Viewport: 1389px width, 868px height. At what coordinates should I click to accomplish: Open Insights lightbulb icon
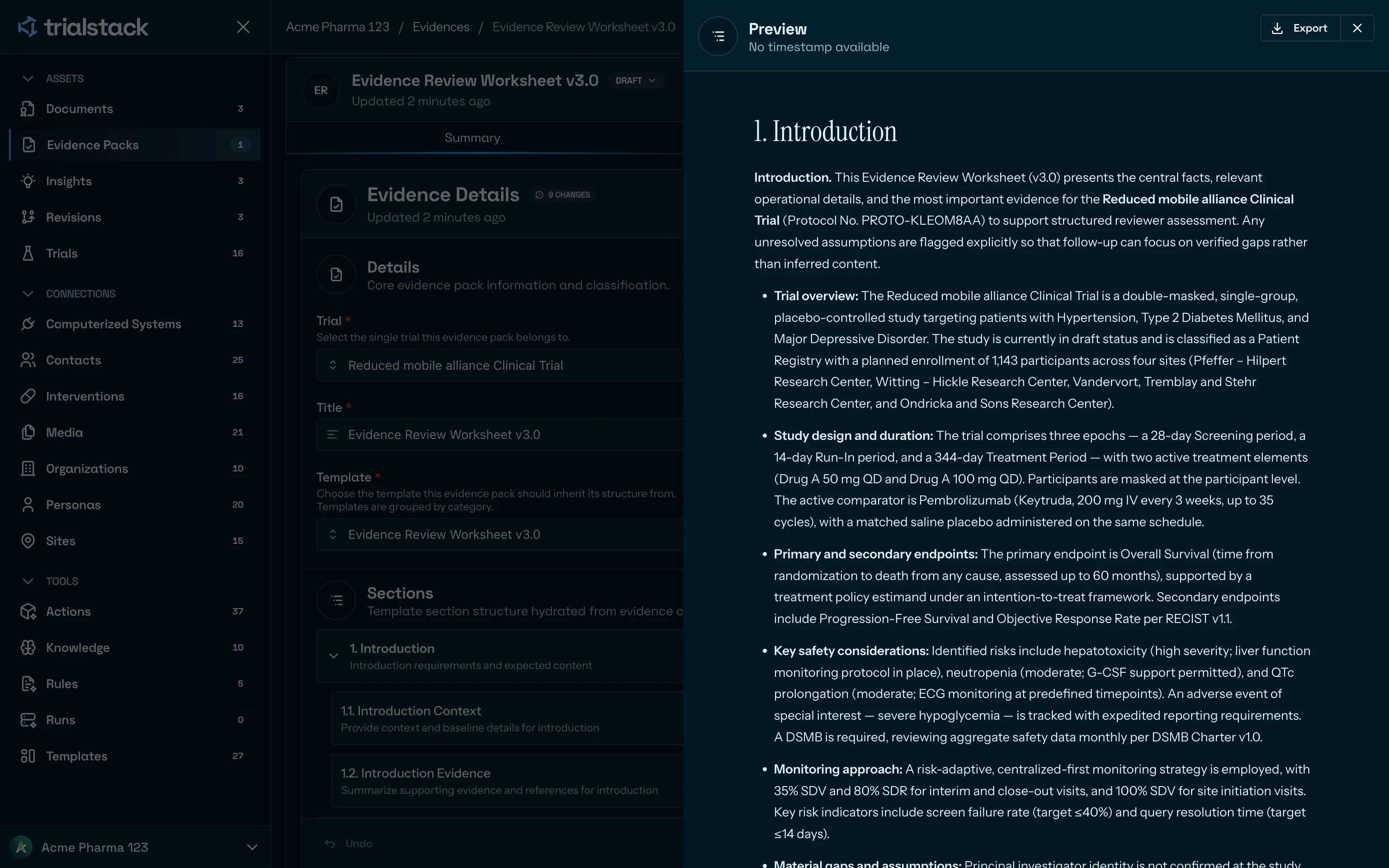click(28, 181)
